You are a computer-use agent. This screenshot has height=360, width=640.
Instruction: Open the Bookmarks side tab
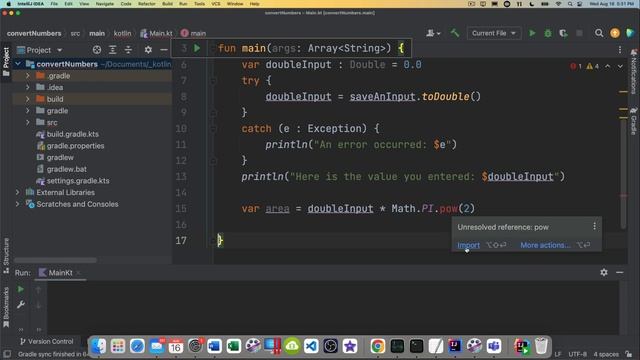[x=6, y=307]
